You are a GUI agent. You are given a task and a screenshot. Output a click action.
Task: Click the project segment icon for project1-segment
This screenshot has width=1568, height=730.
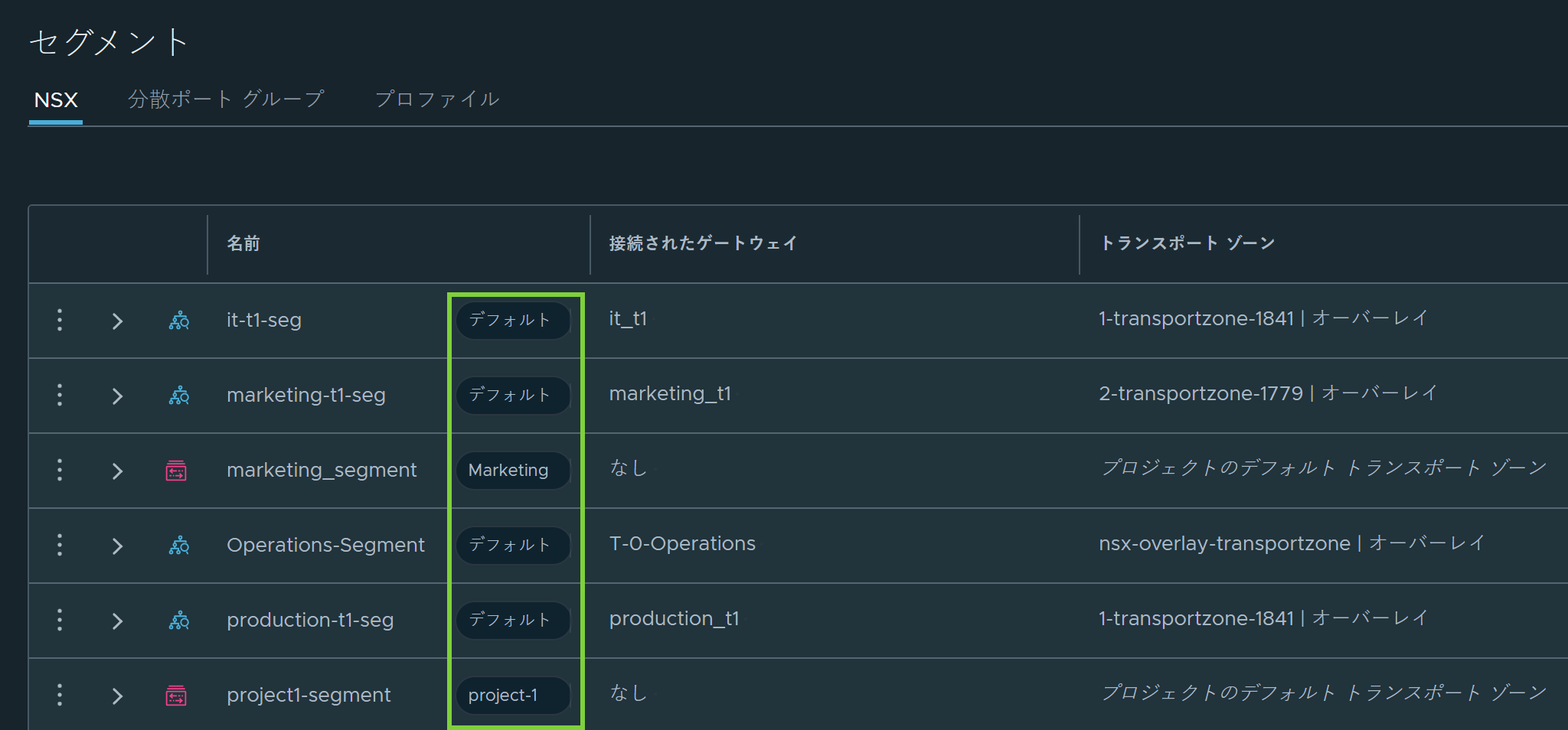click(x=176, y=695)
